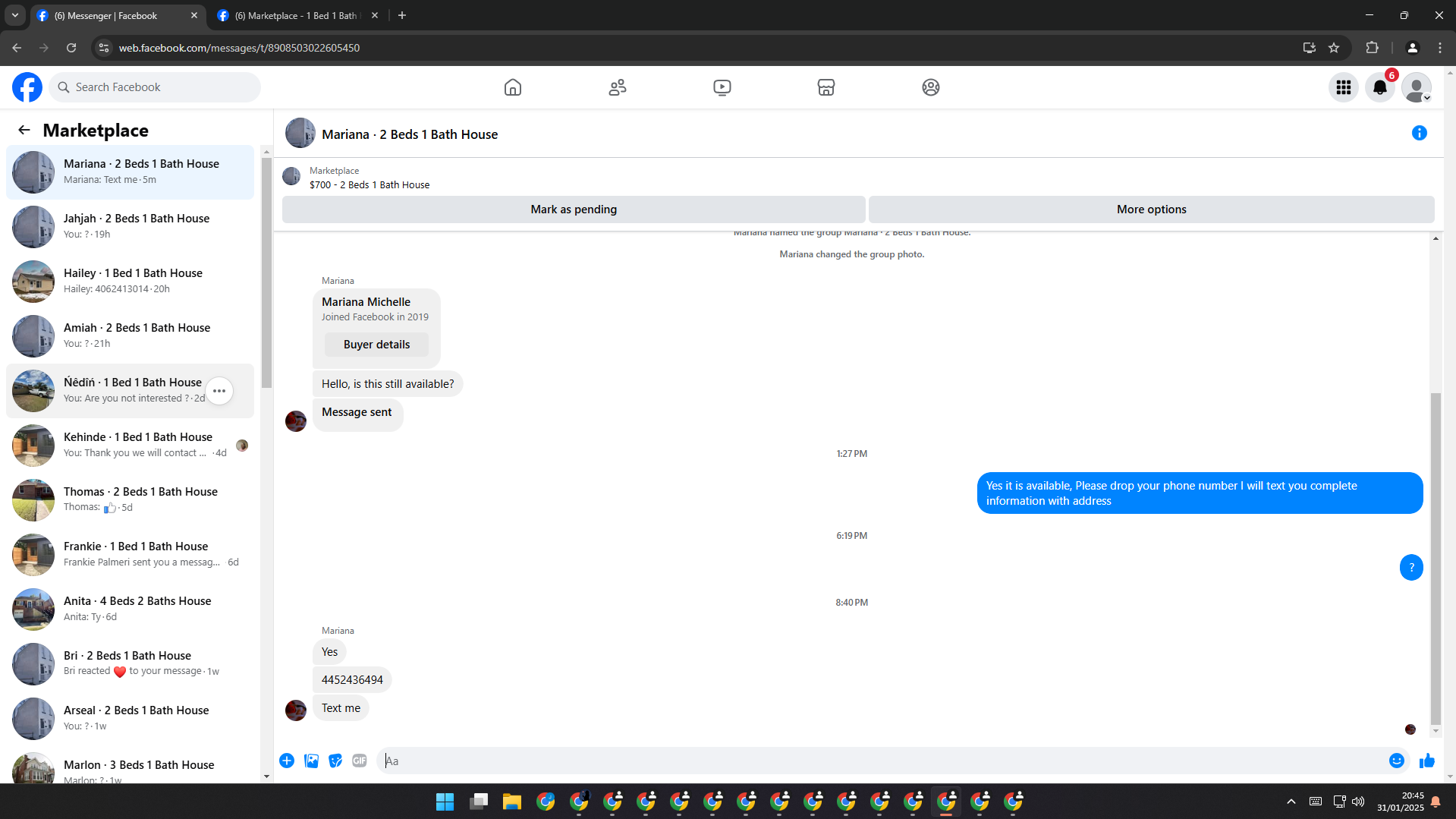
Task: Open the notifications bell
Action: pos(1380,87)
